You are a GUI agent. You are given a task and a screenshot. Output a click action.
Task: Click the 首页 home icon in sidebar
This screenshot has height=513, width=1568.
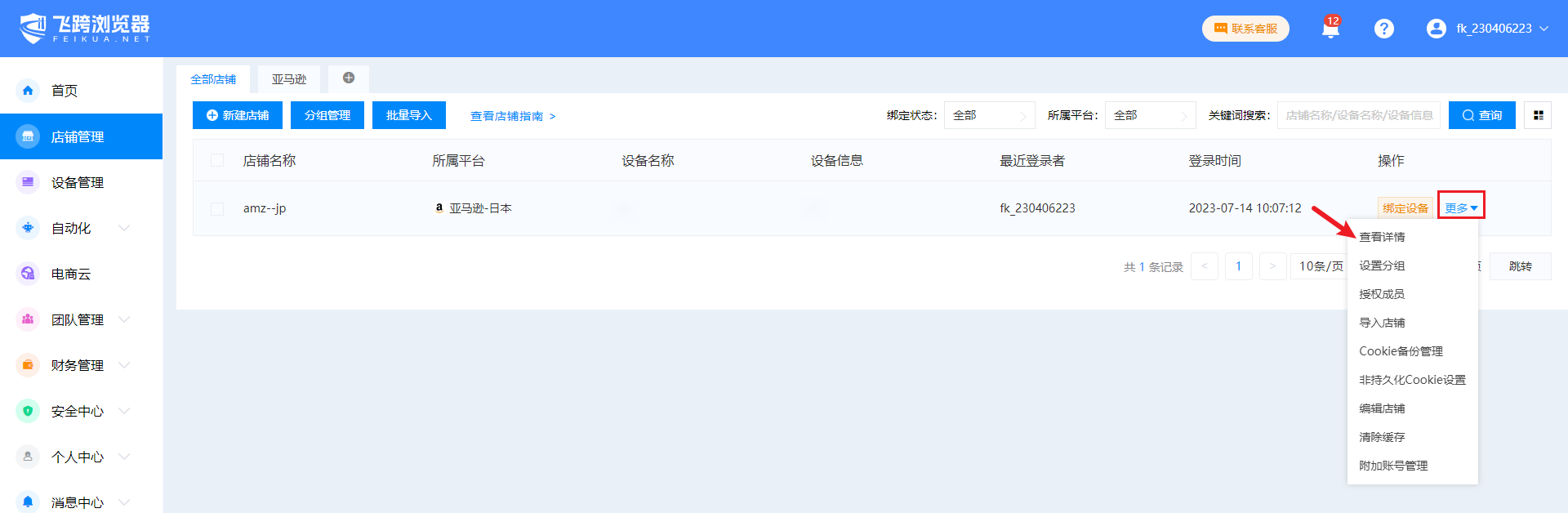pos(28,91)
